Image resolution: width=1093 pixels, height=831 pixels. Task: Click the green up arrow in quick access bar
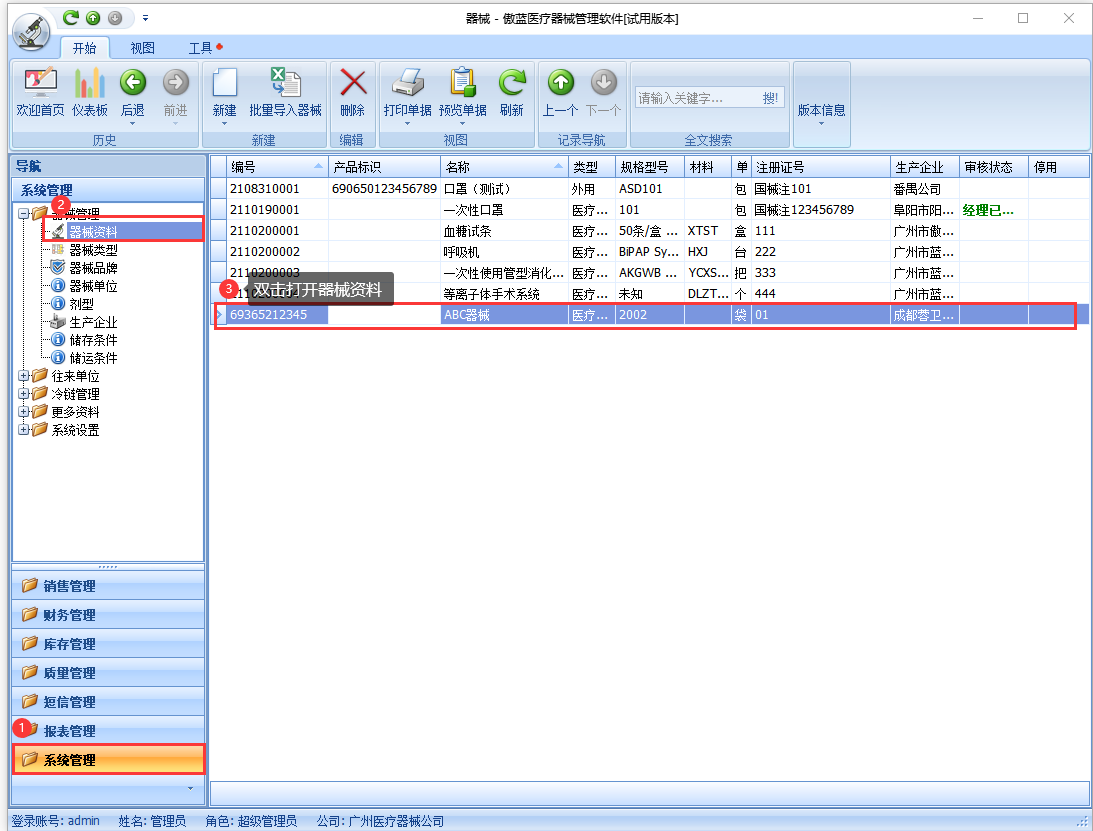(x=93, y=18)
